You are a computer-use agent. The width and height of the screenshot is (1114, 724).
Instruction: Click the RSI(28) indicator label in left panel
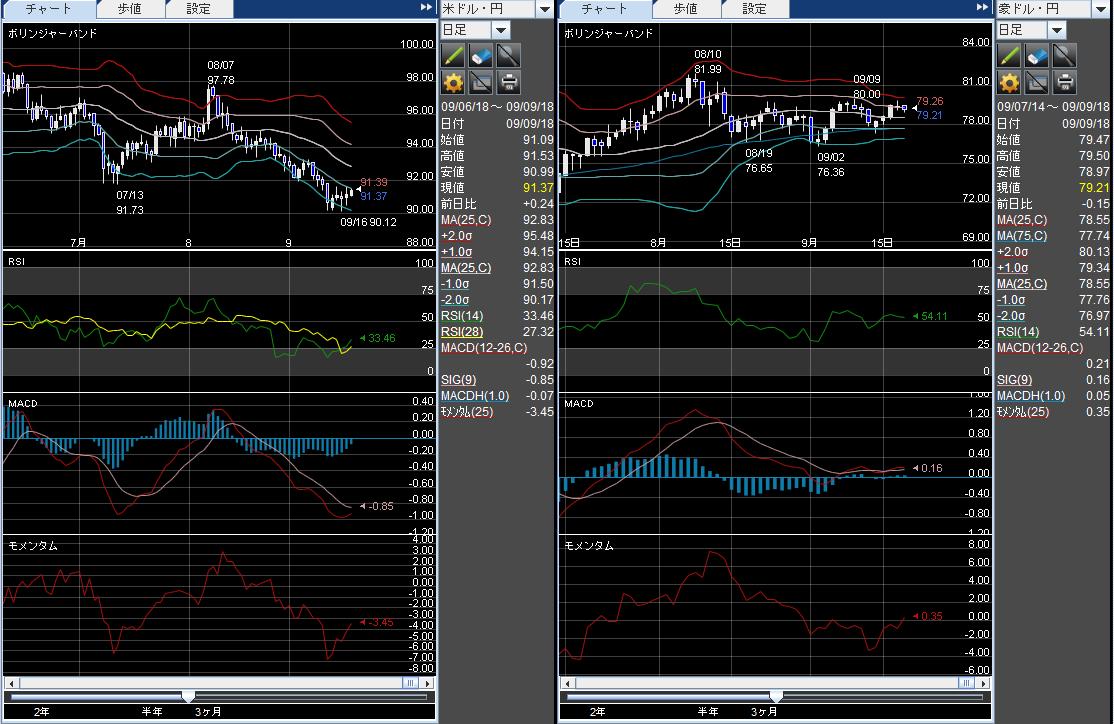click(461, 331)
